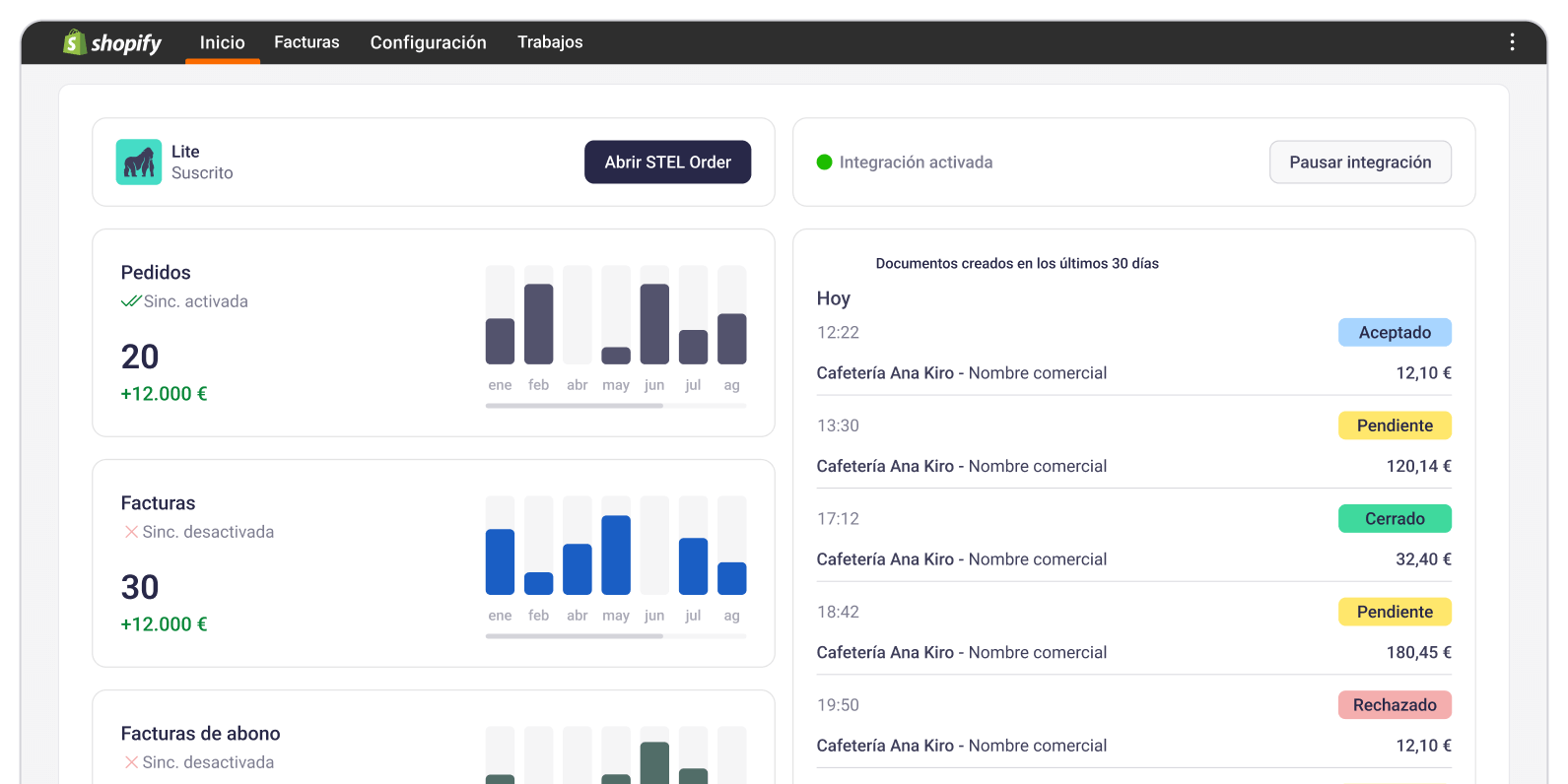Click the Pedidos sync activated checkmark icon
The width and height of the screenshot is (1568, 784).
[131, 301]
